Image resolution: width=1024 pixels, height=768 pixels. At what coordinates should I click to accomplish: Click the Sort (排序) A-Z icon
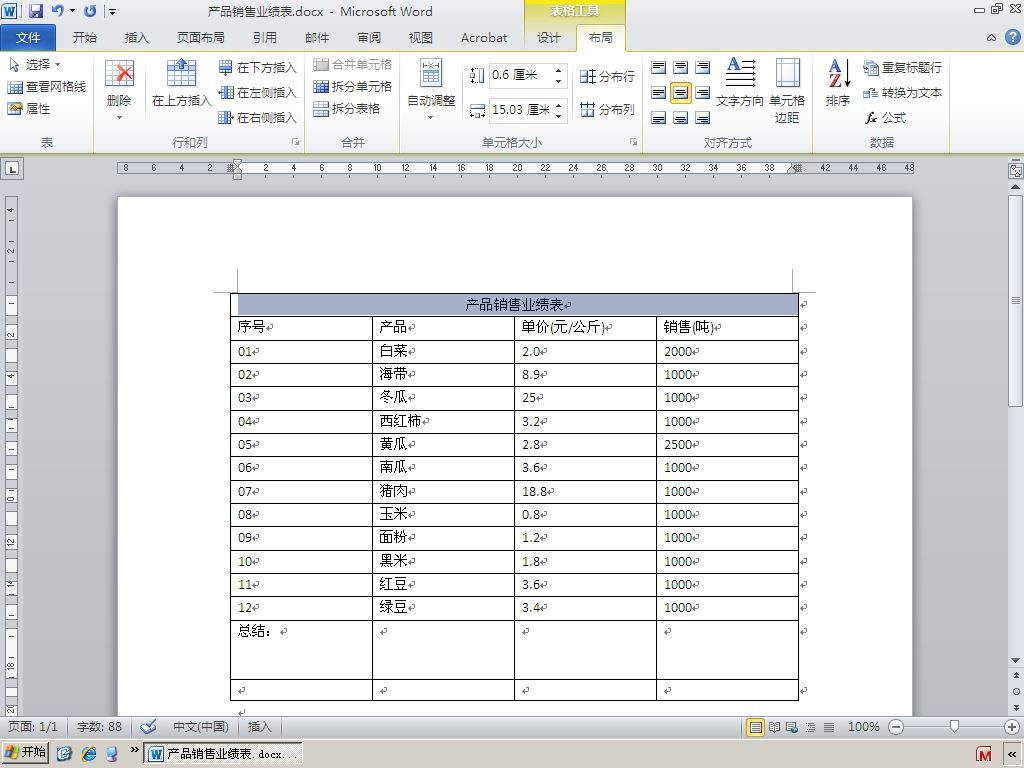click(x=839, y=82)
